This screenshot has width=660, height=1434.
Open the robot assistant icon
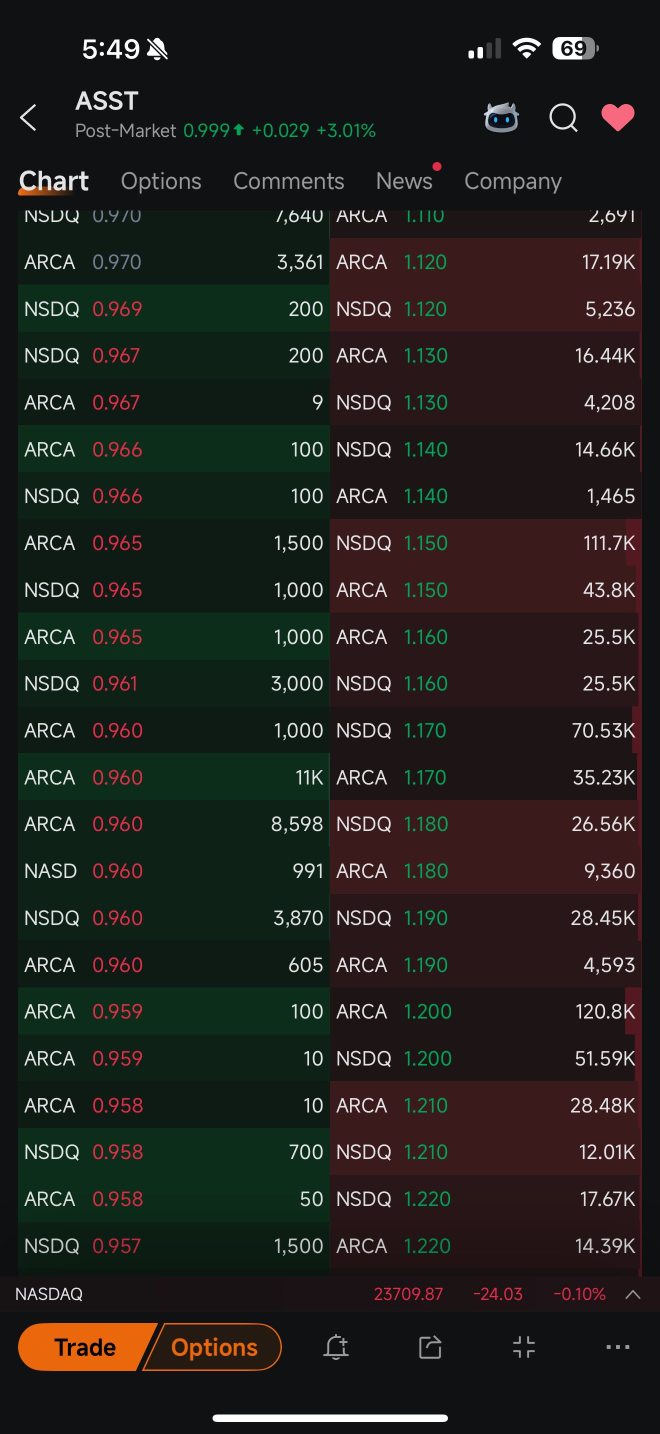tap(502, 118)
